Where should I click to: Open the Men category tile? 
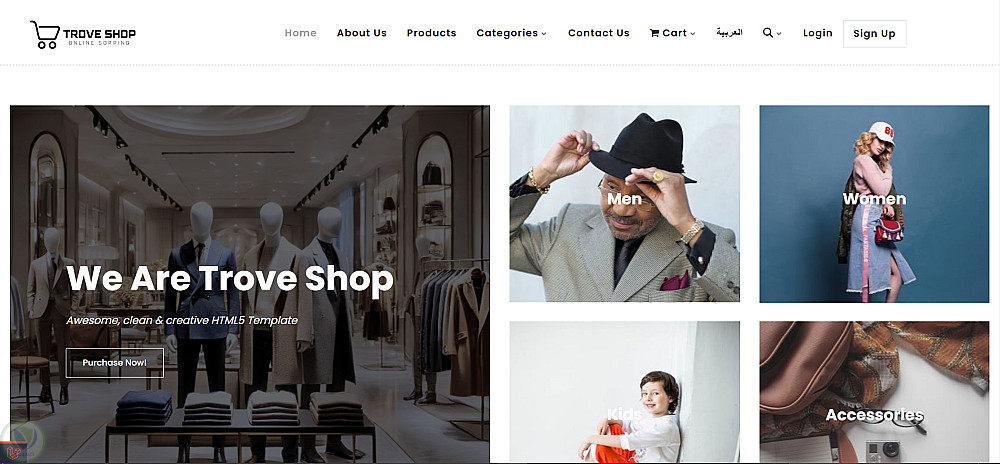click(624, 203)
